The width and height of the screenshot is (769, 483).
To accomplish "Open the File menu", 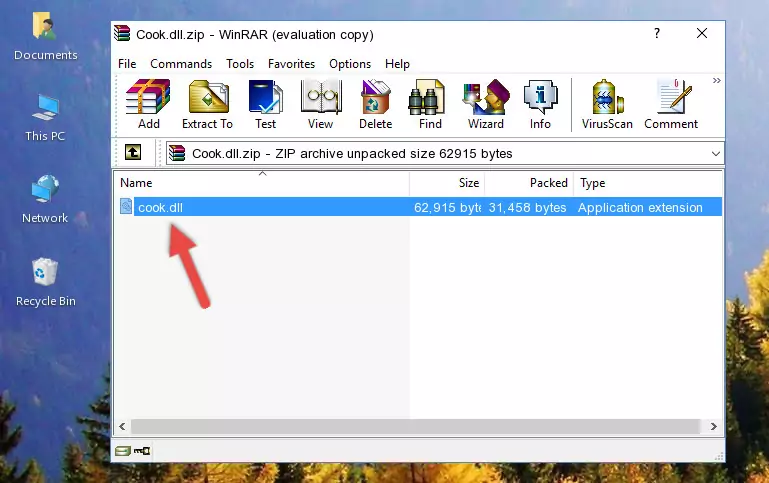I will 127,64.
